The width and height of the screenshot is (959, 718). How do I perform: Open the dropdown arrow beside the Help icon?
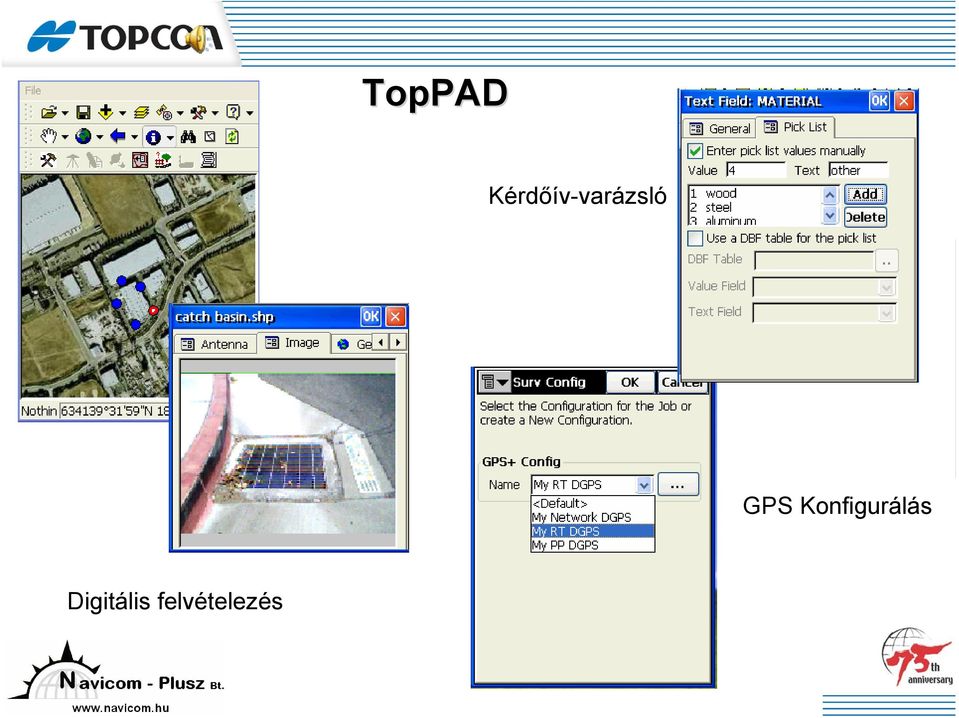click(x=250, y=113)
